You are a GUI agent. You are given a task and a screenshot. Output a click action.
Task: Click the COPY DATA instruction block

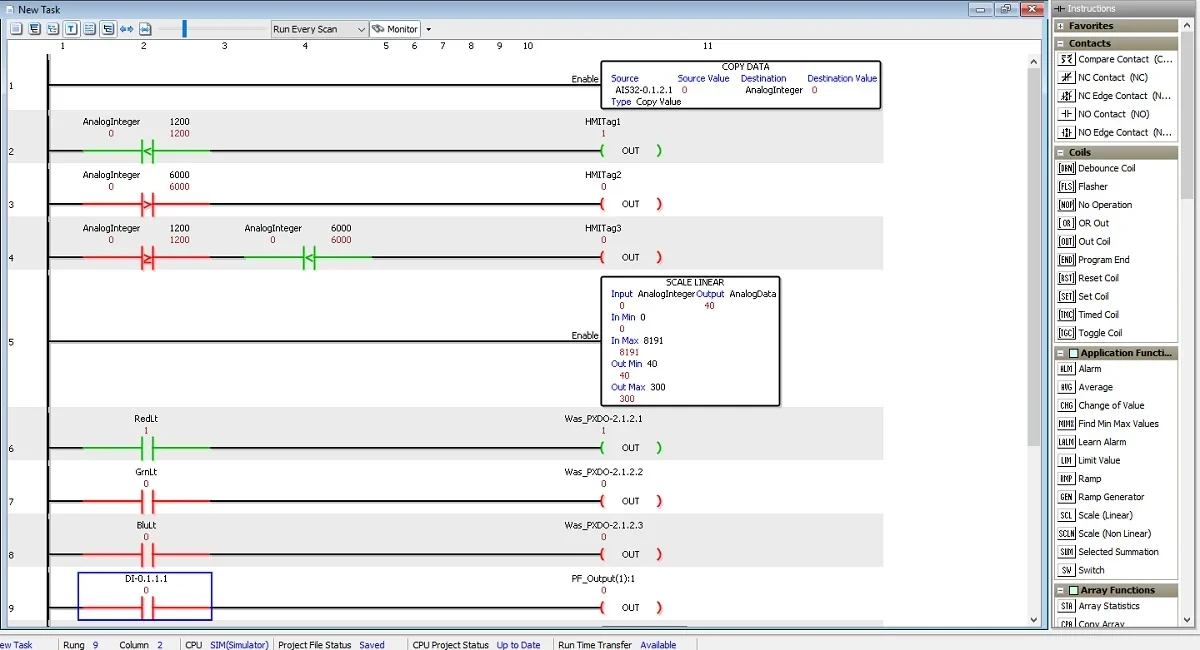coord(742,85)
